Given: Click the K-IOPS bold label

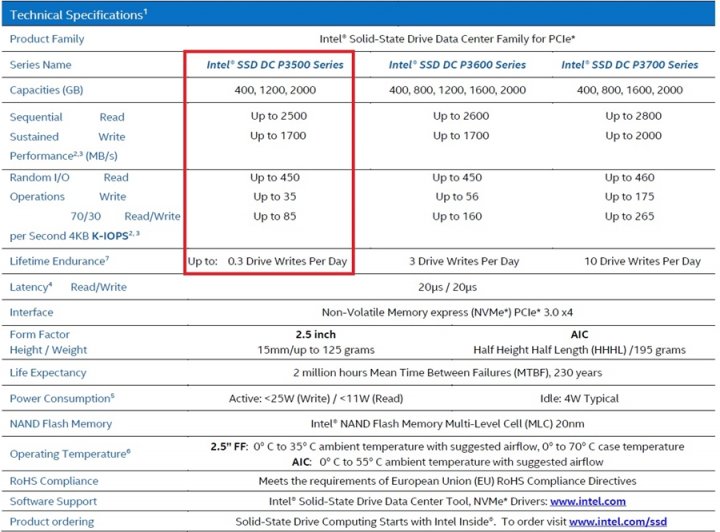Looking at the screenshot, I should 110,236.
